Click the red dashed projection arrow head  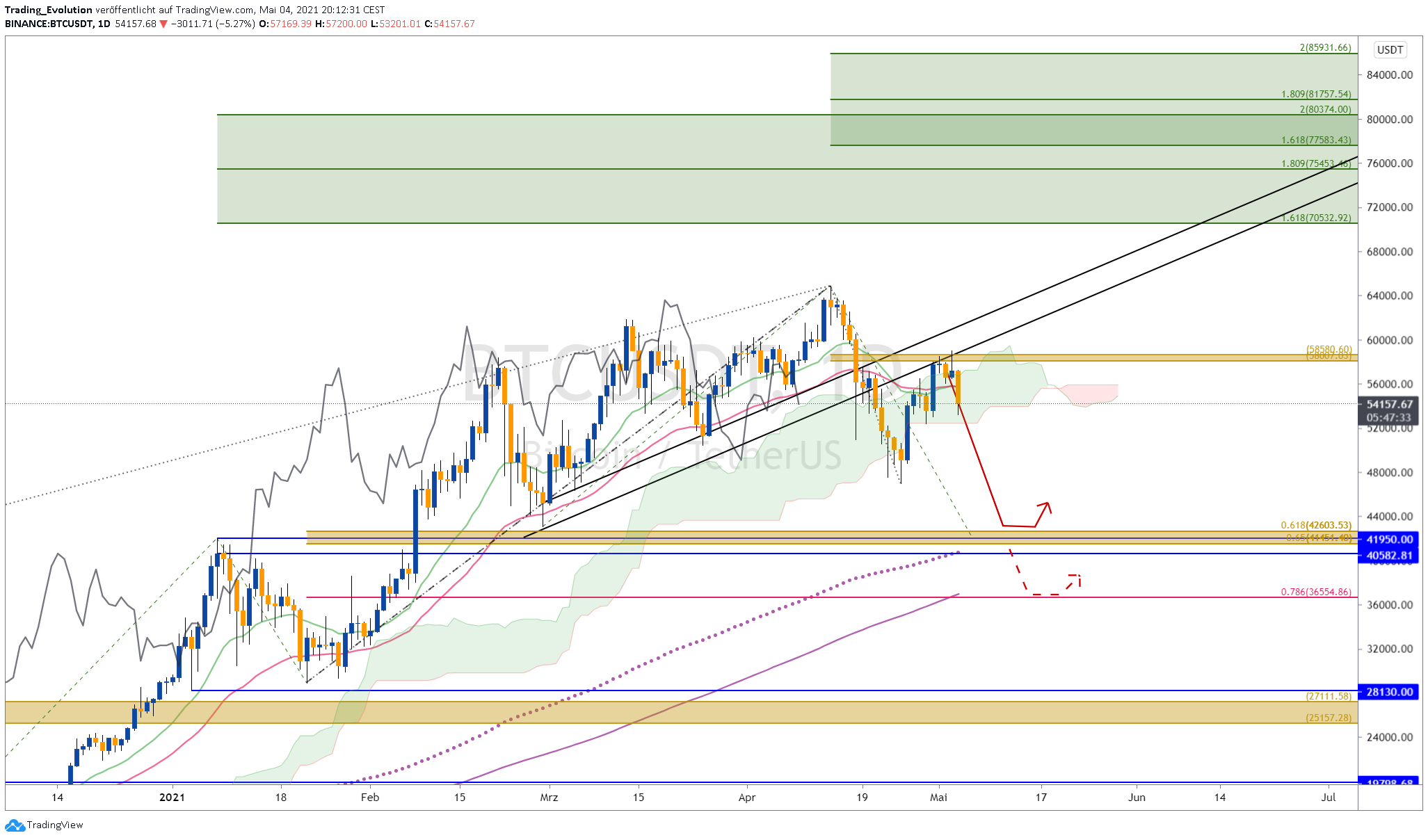tap(1075, 579)
